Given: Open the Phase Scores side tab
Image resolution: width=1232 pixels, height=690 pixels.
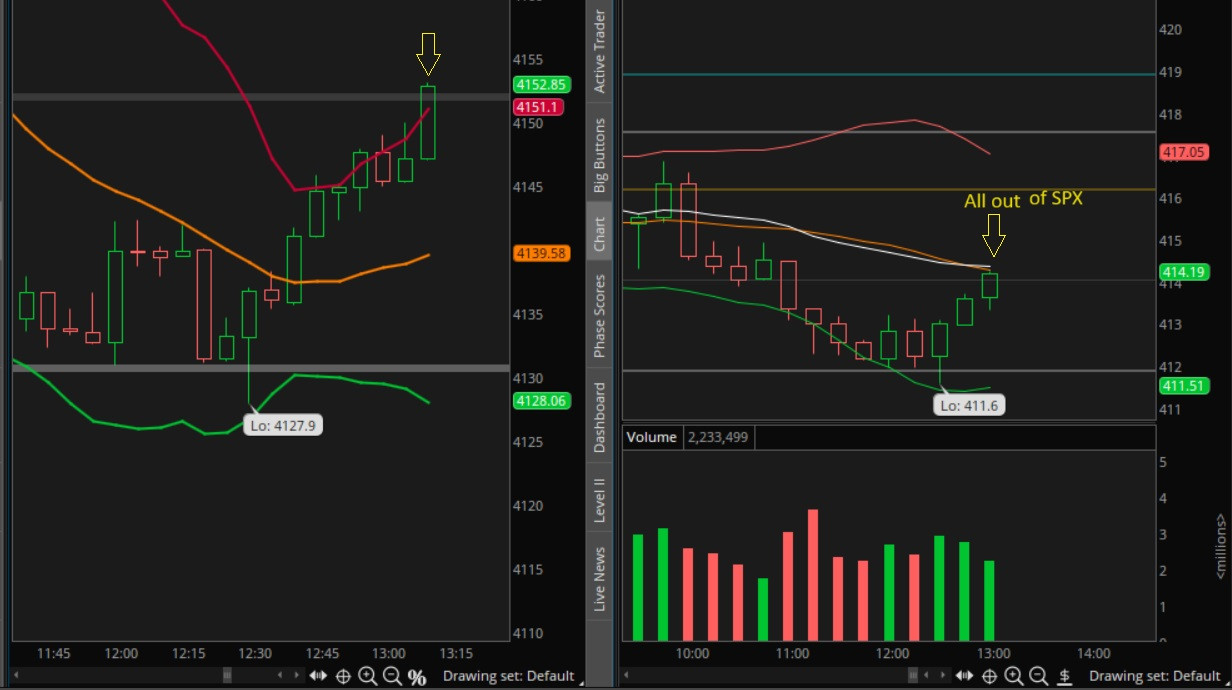Looking at the screenshot, I should [600, 315].
